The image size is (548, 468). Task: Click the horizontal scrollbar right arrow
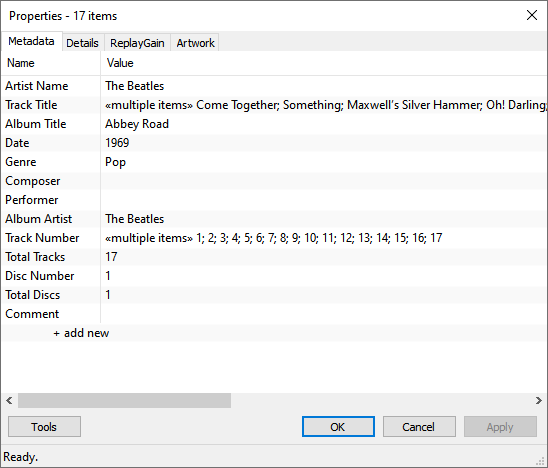pyautogui.click(x=539, y=400)
